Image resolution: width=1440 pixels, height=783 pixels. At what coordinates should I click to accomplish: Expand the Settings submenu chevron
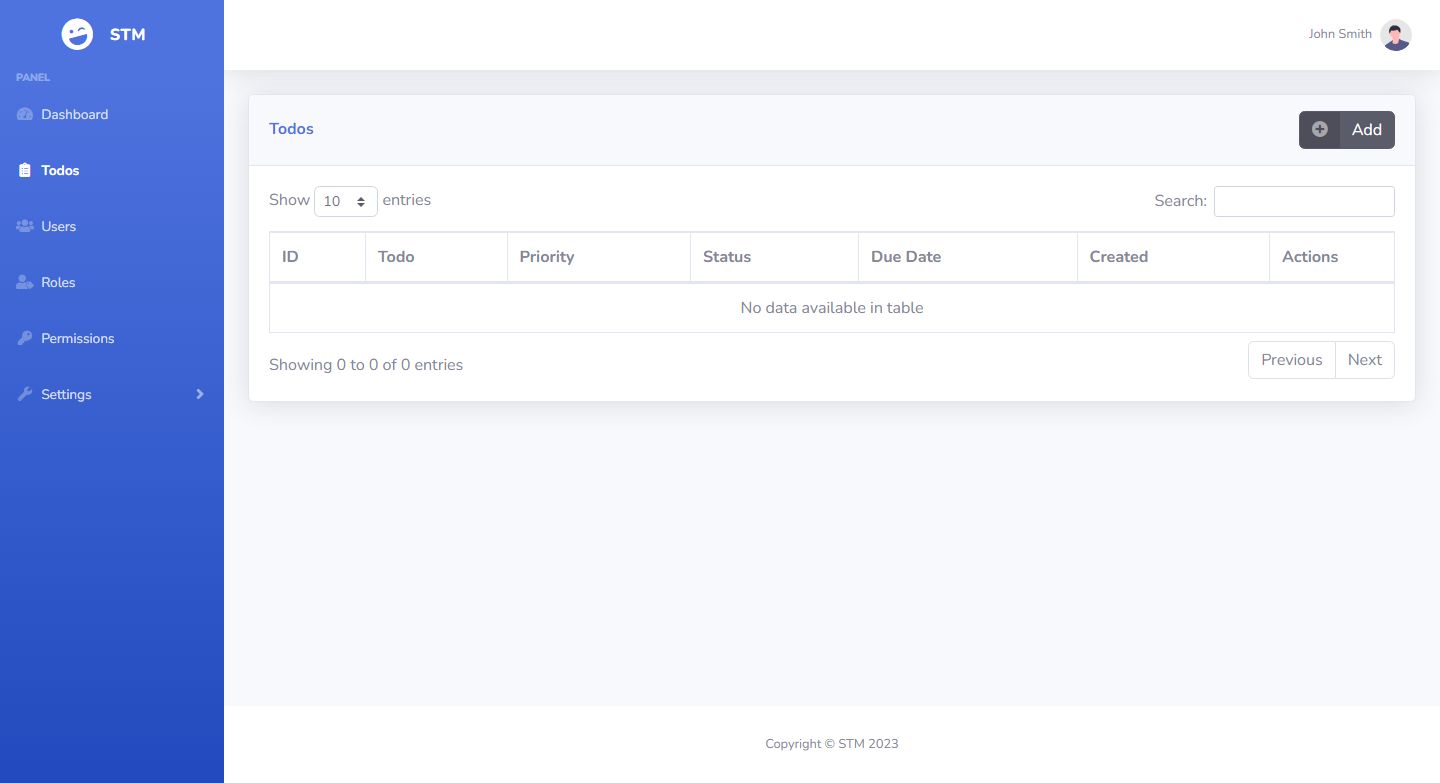200,394
